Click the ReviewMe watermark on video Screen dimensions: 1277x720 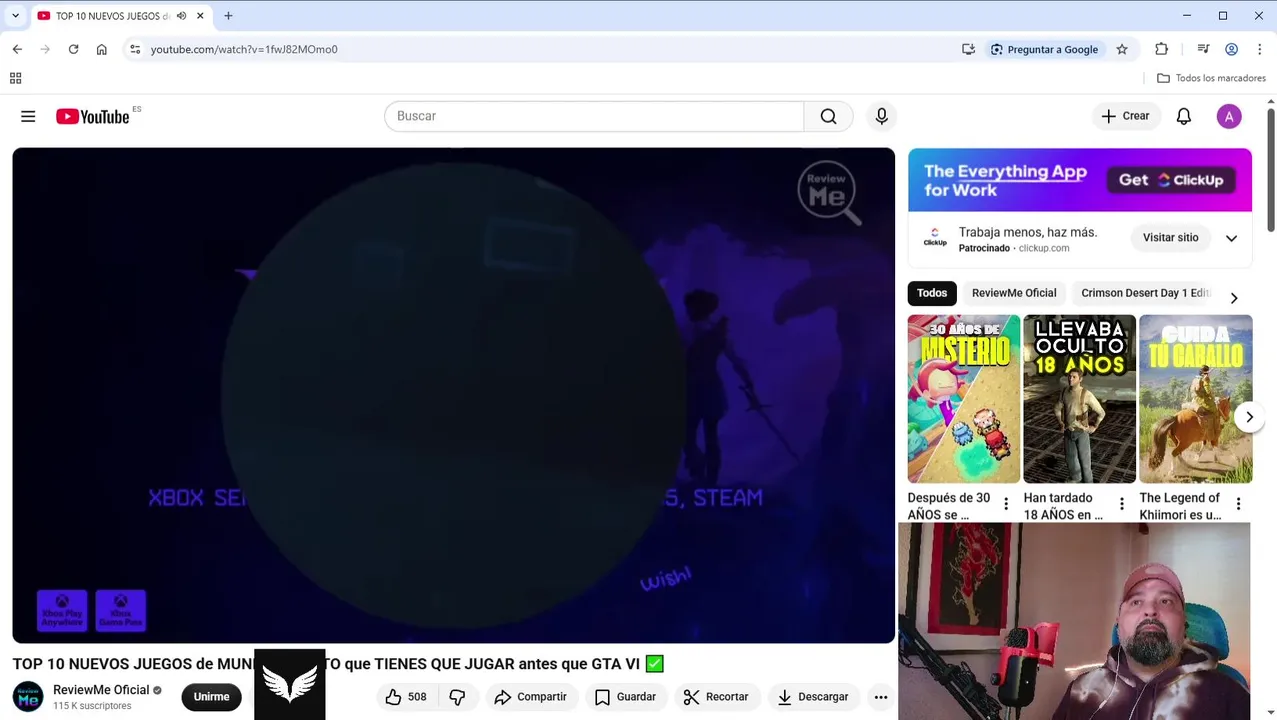(828, 191)
